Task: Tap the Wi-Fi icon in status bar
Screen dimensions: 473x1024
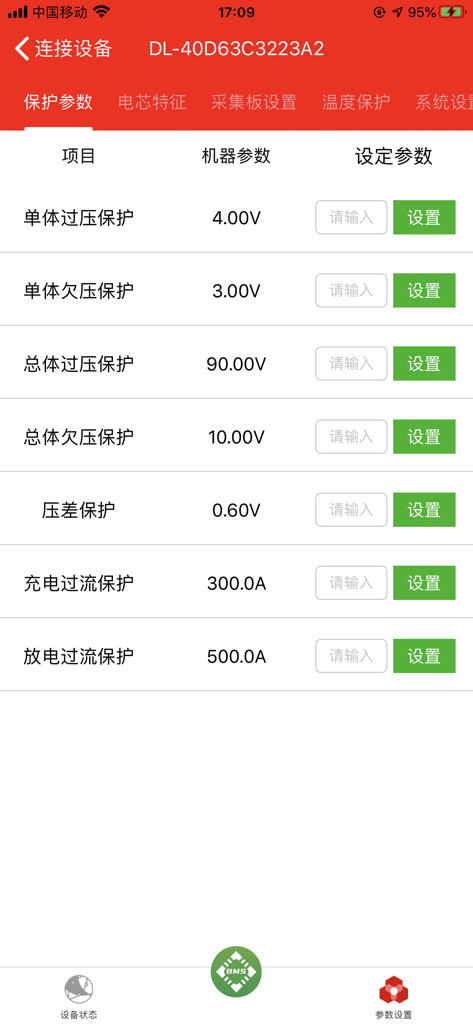Action: (x=101, y=11)
